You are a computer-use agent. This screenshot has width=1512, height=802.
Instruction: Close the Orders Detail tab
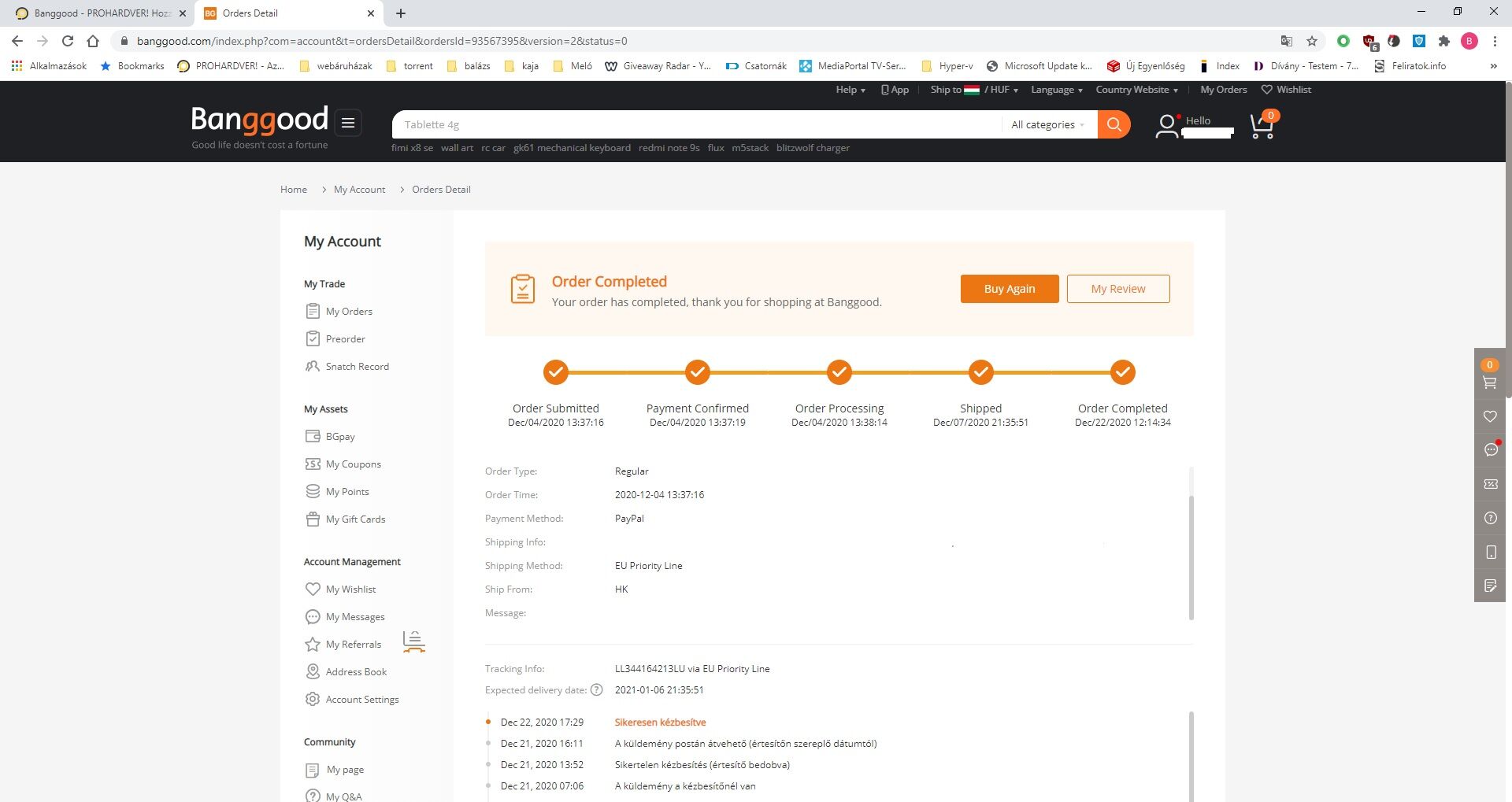pyautogui.click(x=371, y=13)
